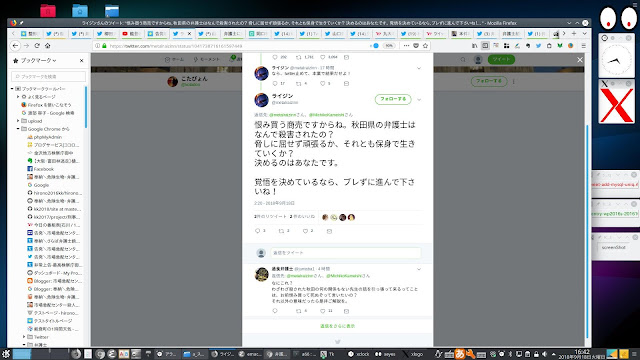Click フォローする button on background profile
Screen dimensions: 640x360
(x=489, y=81)
